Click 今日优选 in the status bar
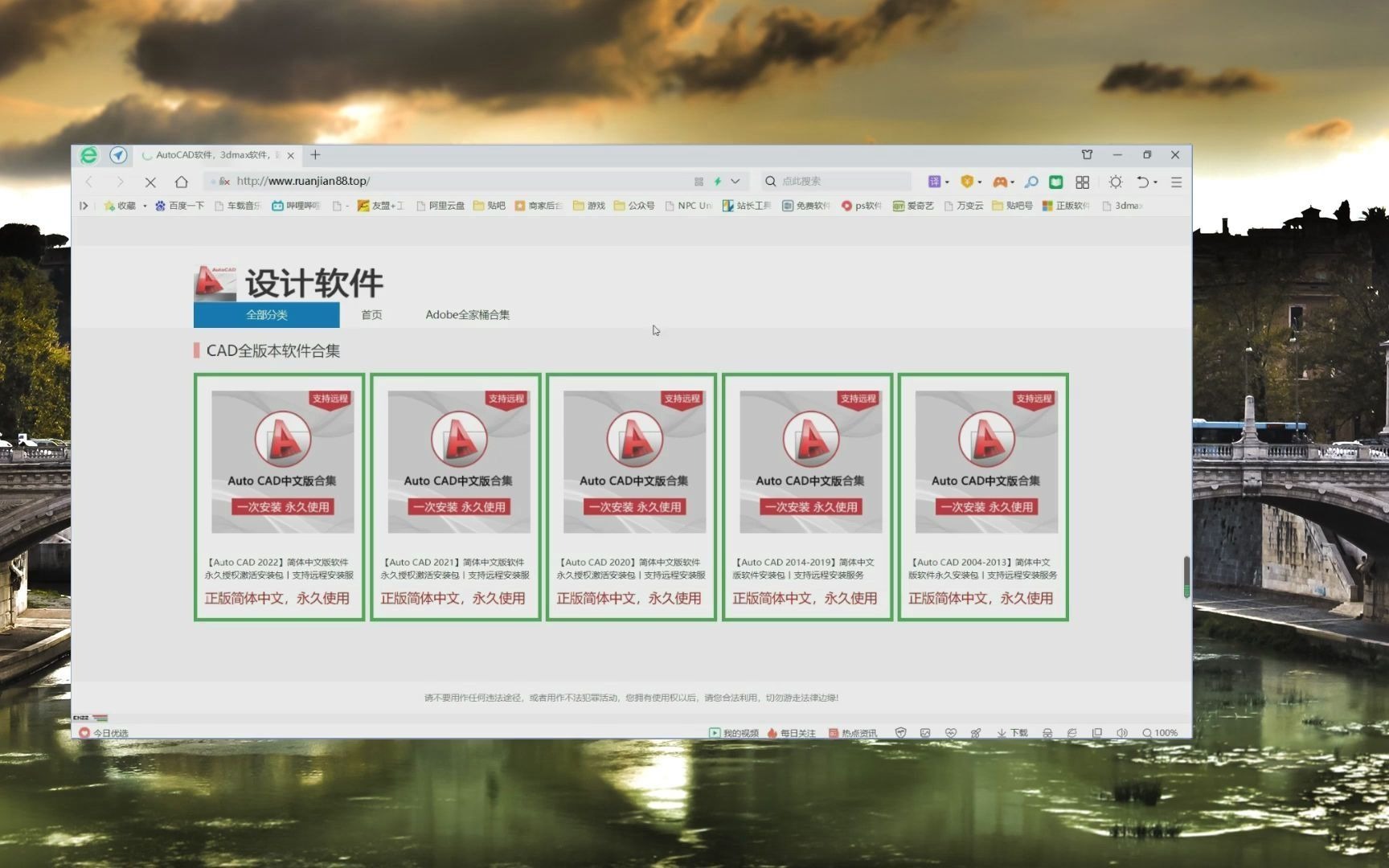Image resolution: width=1389 pixels, height=868 pixels. pyautogui.click(x=104, y=733)
